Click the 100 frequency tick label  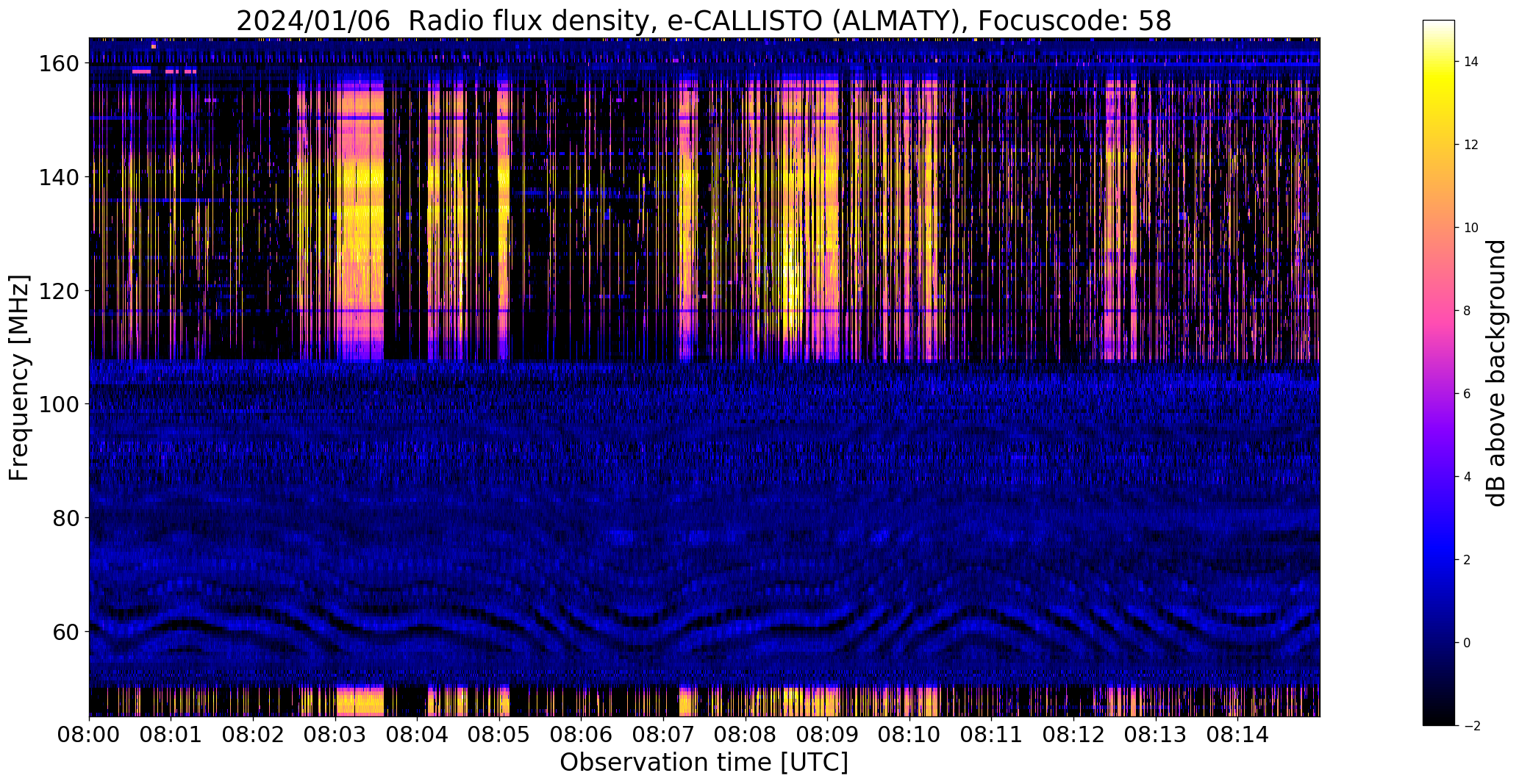coord(59,405)
